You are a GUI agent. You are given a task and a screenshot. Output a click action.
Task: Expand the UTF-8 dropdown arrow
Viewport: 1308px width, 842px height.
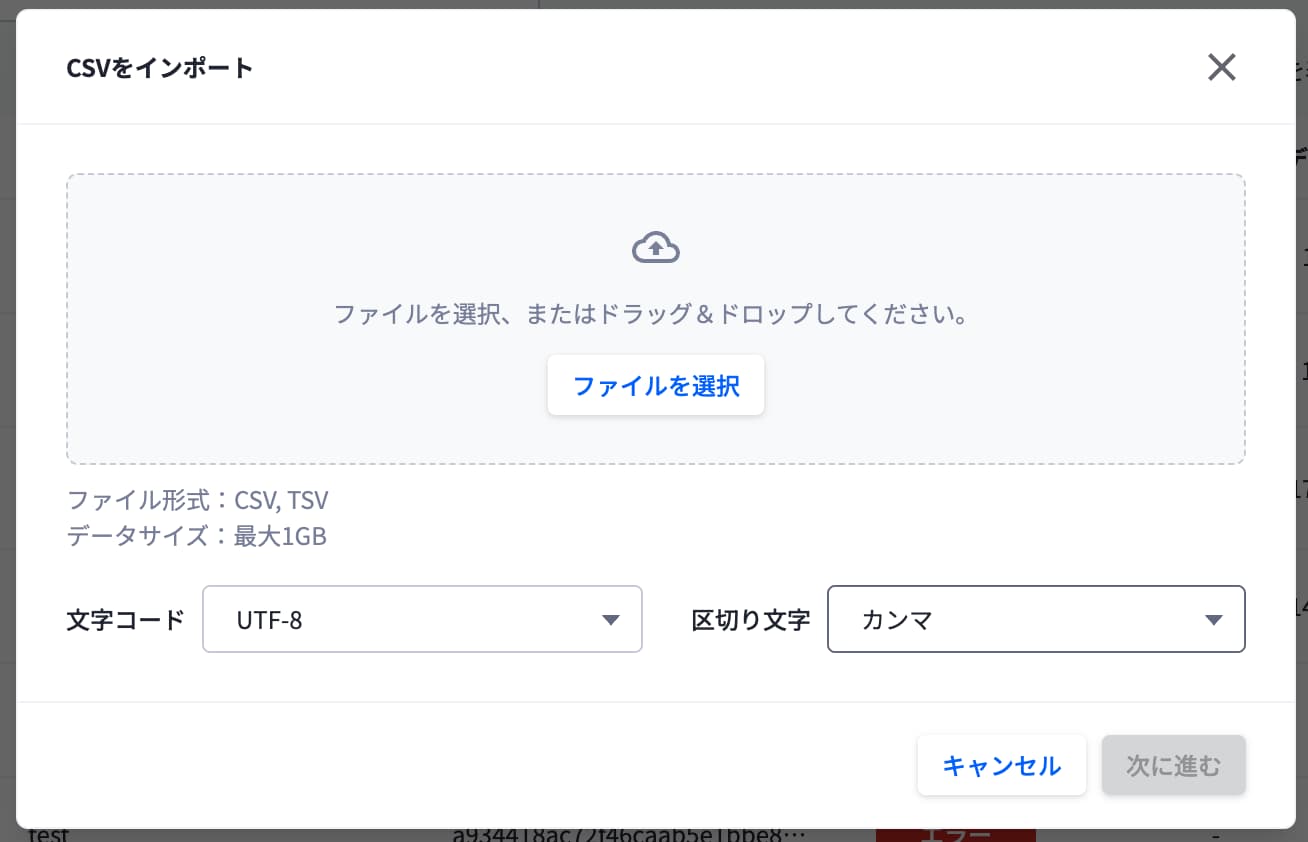(611, 620)
